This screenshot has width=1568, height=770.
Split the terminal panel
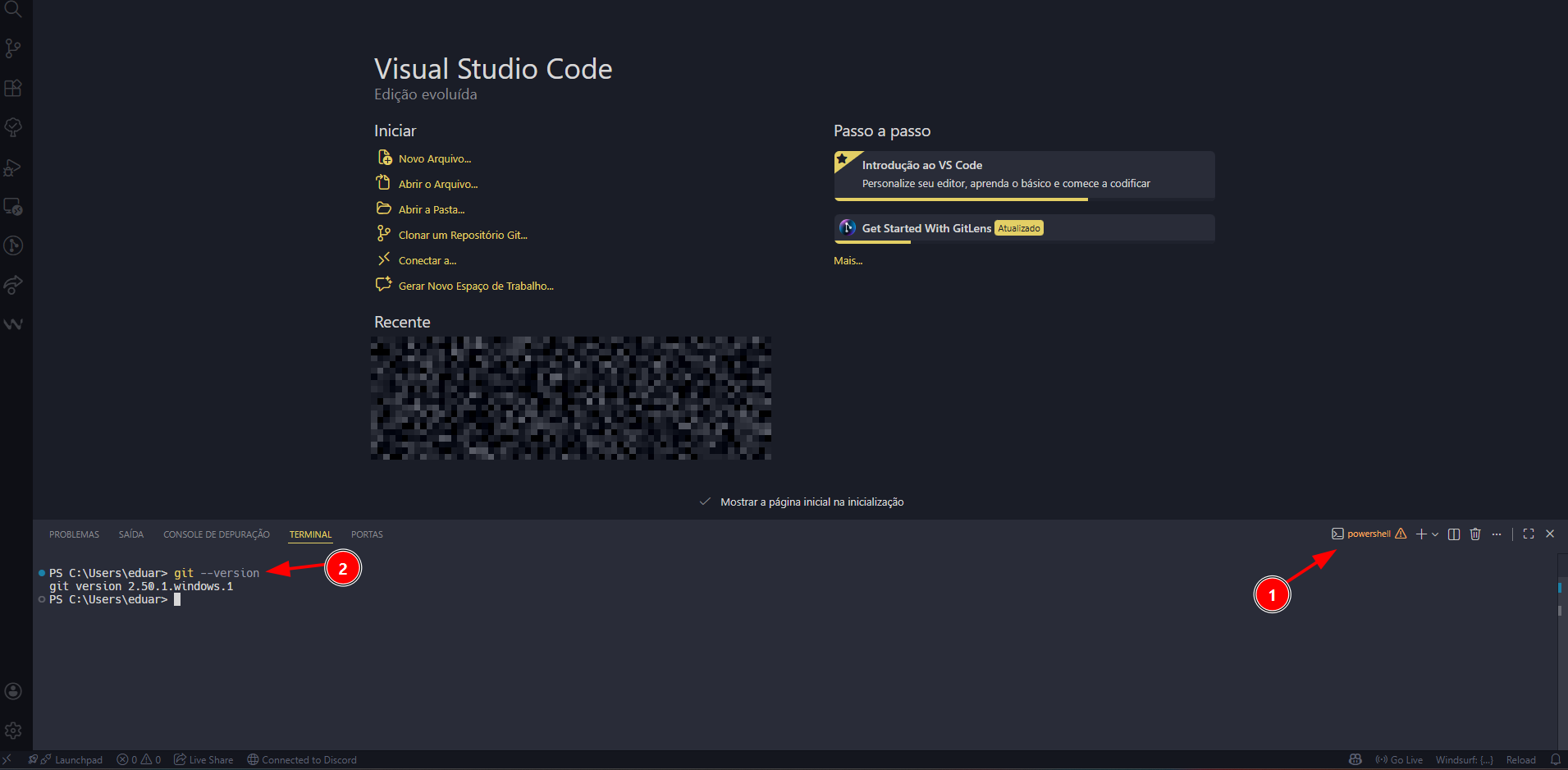tap(1454, 534)
